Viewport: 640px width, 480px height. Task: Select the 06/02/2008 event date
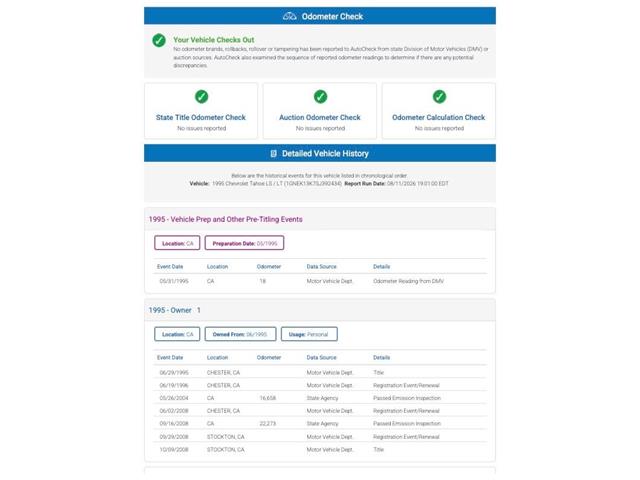coord(174,411)
